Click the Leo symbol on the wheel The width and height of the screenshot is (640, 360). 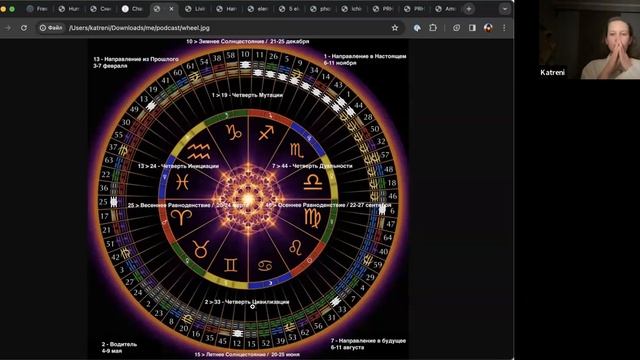(296, 247)
